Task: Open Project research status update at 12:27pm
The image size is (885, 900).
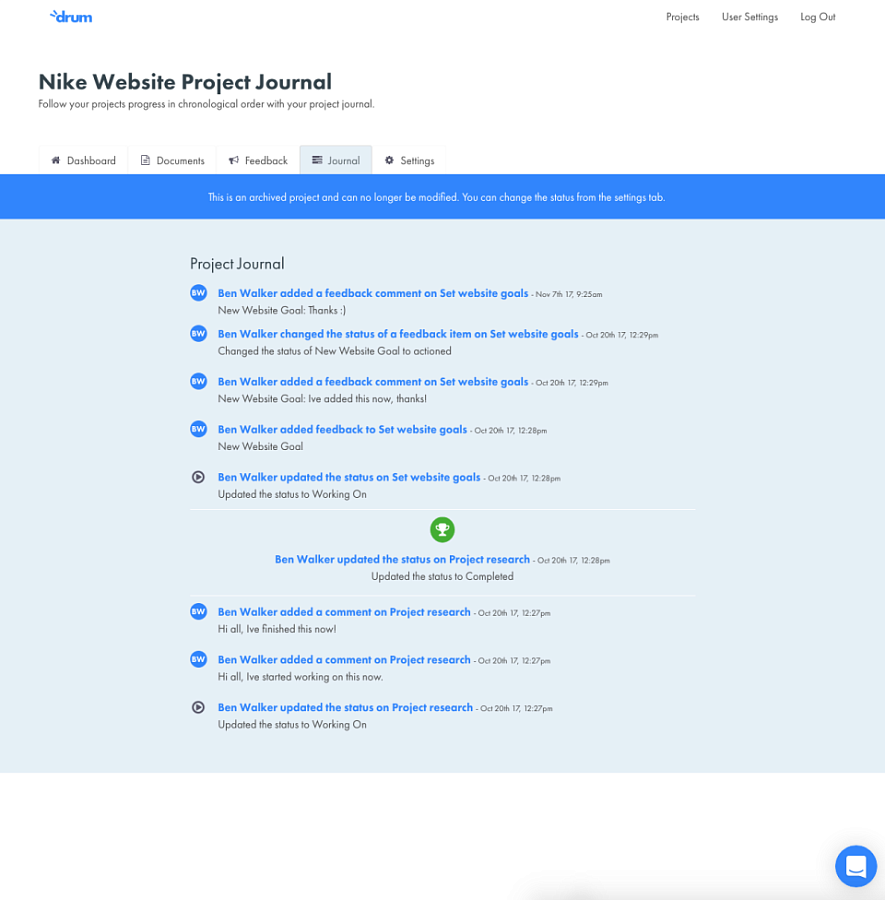Action: point(345,707)
